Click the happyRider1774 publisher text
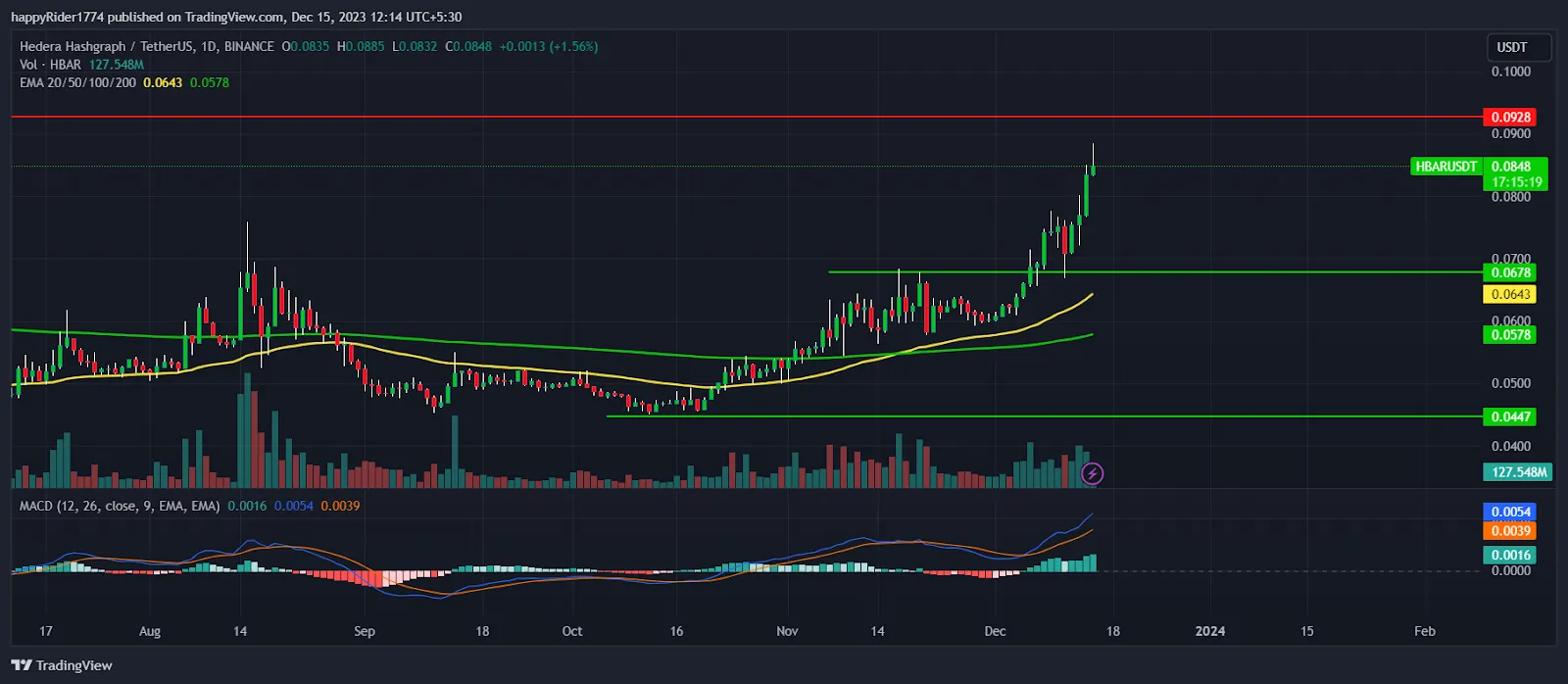This screenshot has height=684, width=1568. [x=57, y=17]
